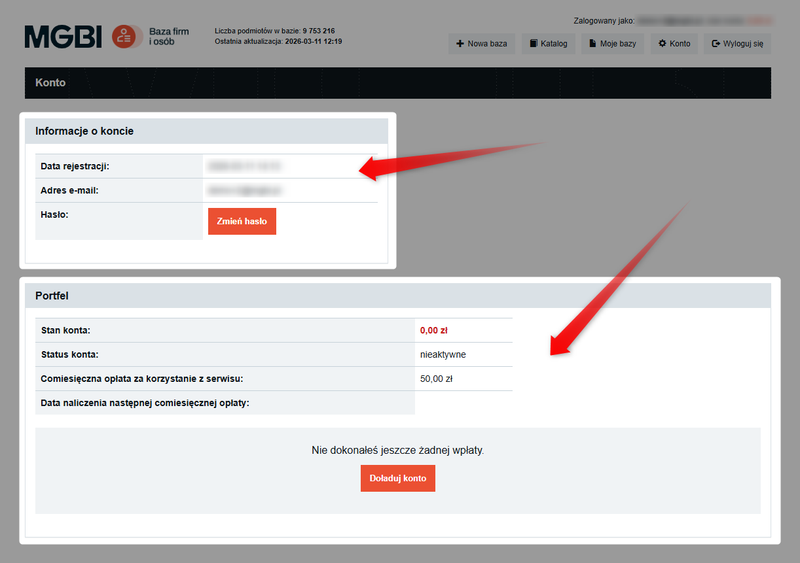
Task: Click the 50,00 zł monthly fee value
Action: 436,379
